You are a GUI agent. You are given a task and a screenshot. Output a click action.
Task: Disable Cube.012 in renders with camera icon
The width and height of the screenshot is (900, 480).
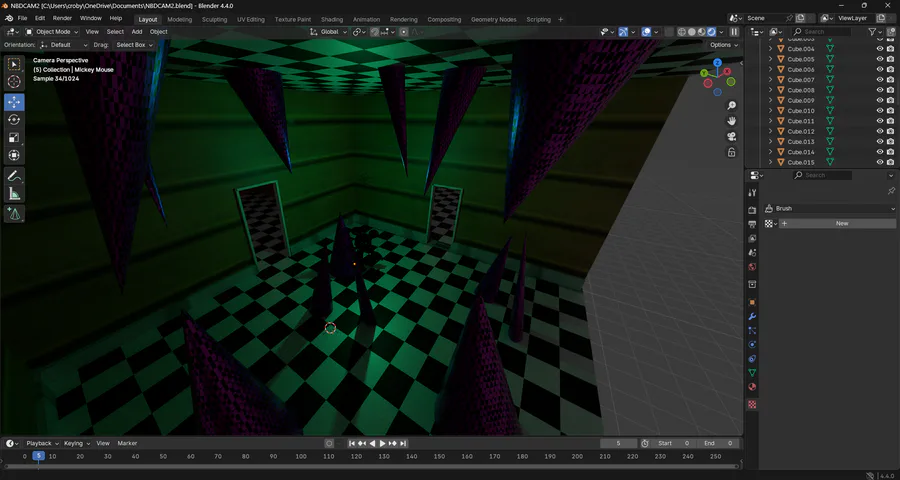tap(890, 131)
